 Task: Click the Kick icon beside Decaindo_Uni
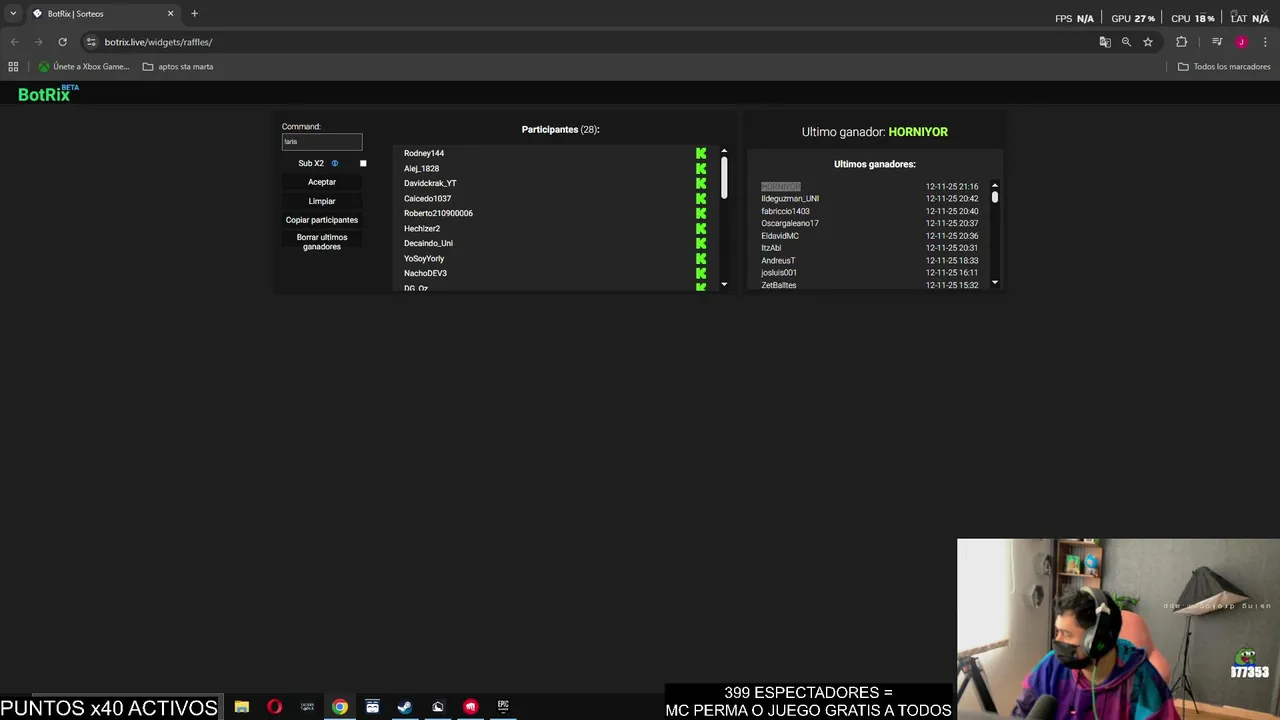click(701, 243)
